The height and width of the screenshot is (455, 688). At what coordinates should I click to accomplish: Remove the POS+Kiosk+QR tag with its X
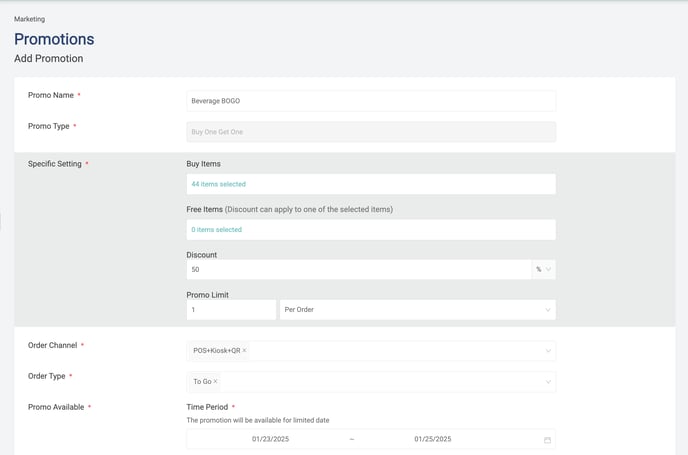[x=244, y=351]
